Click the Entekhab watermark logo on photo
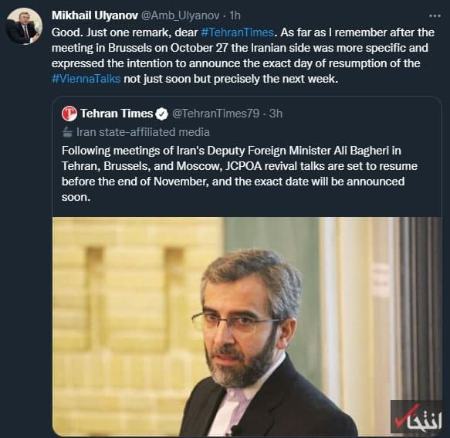The image size is (450, 438). 417,418
